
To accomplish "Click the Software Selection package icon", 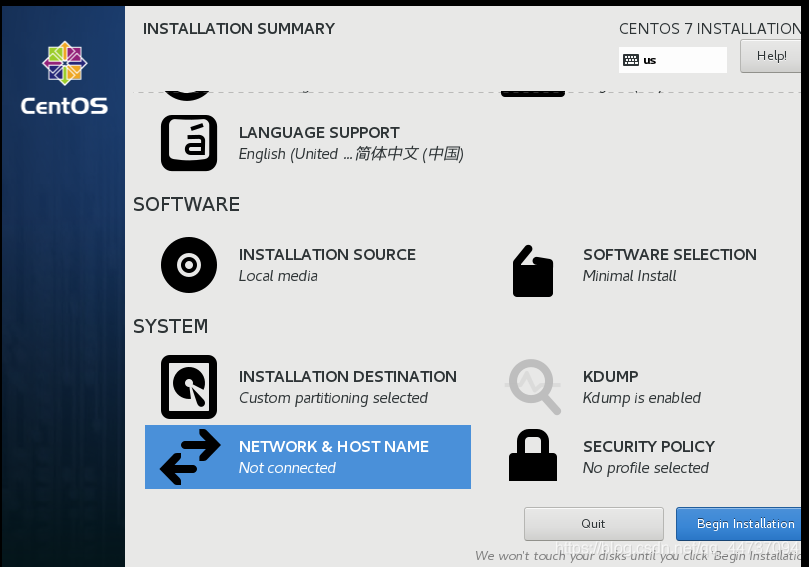I will point(532,271).
